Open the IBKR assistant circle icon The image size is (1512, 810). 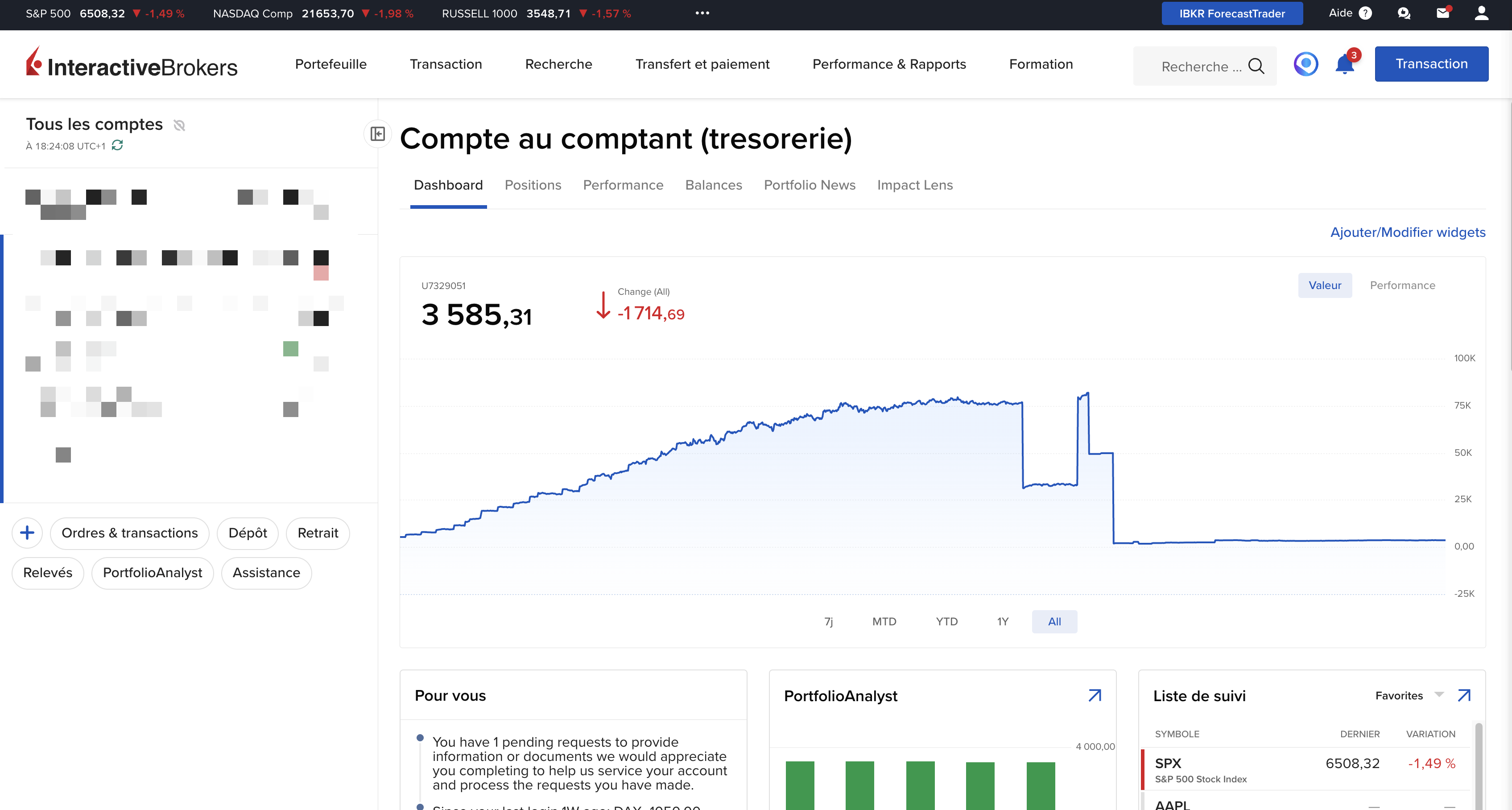pos(1305,64)
